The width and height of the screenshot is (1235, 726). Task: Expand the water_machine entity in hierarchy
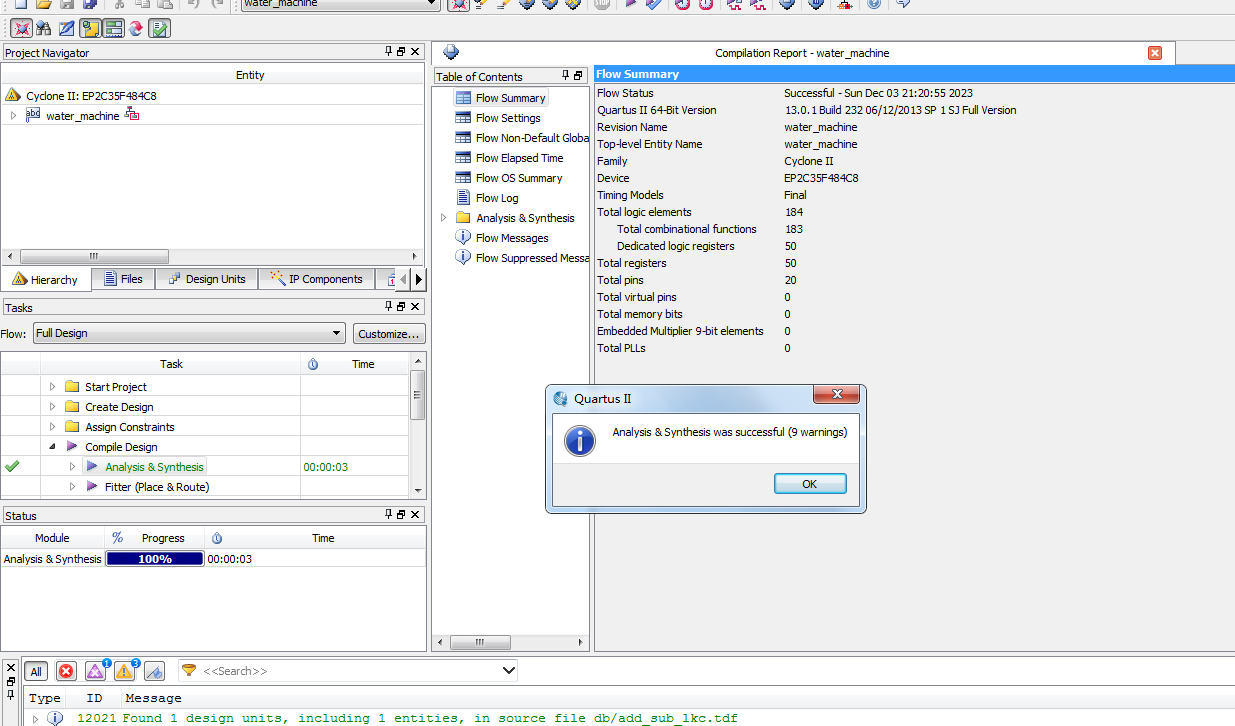tap(13, 116)
